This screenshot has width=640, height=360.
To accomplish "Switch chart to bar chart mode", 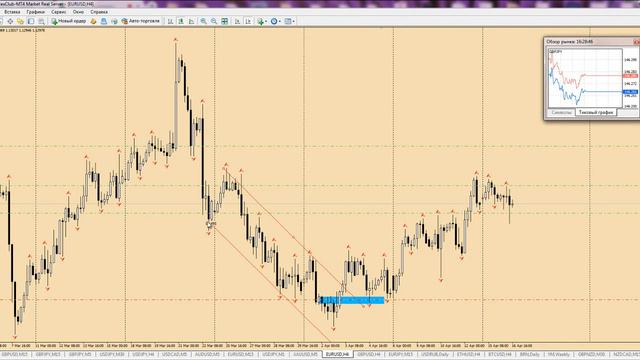I will (x=171, y=21).
